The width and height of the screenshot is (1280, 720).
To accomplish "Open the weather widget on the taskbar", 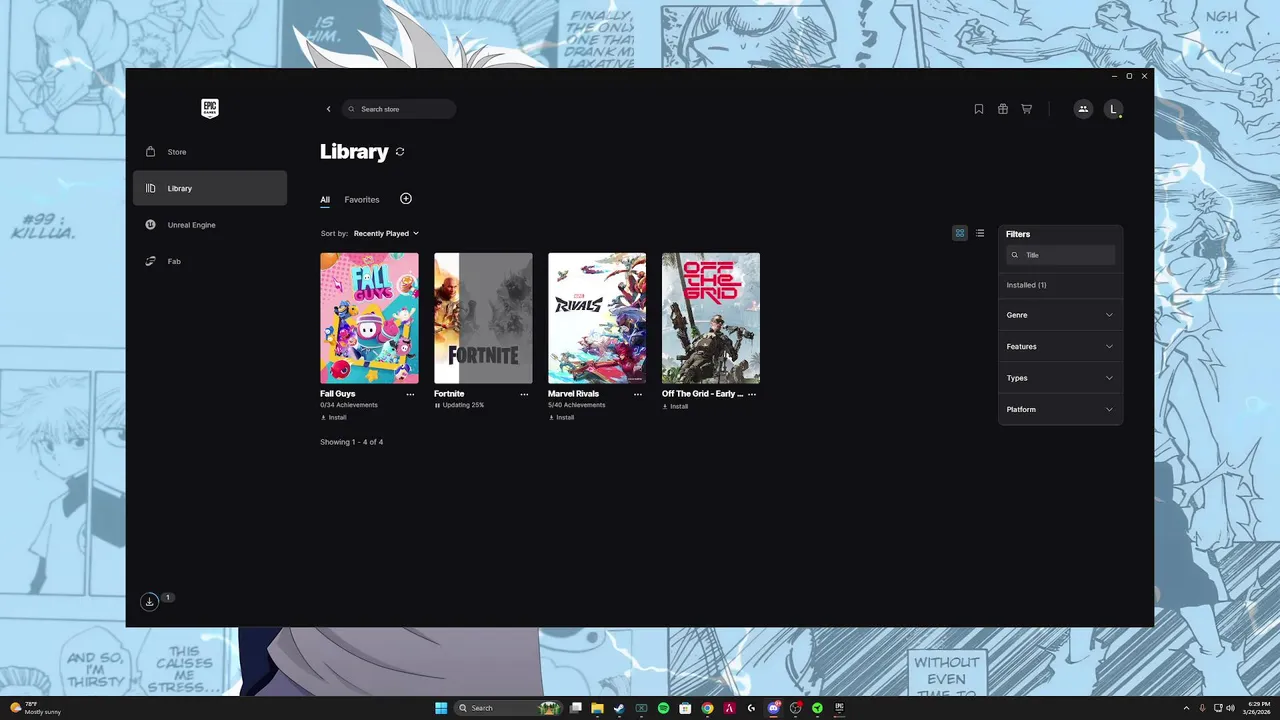I will 36,708.
